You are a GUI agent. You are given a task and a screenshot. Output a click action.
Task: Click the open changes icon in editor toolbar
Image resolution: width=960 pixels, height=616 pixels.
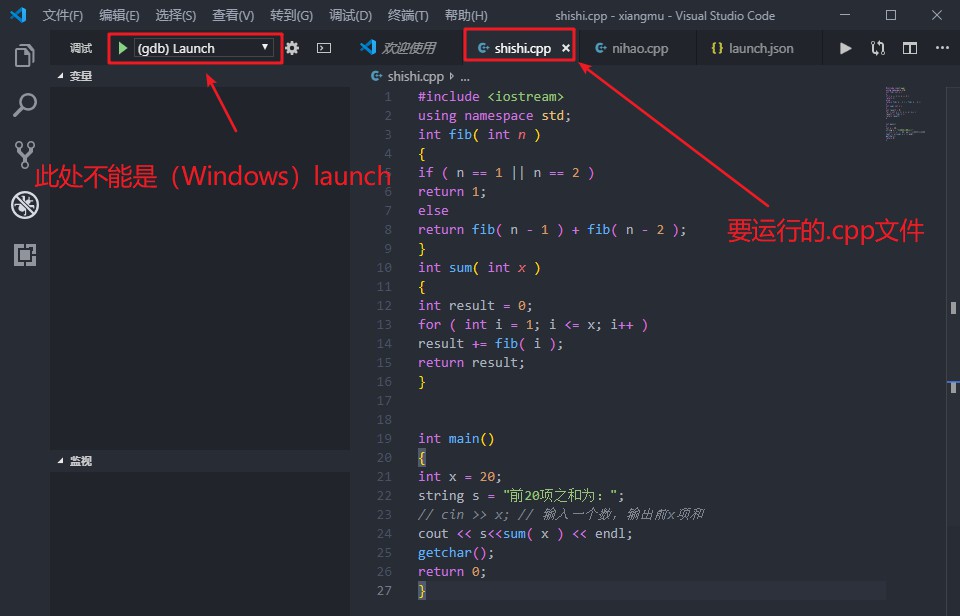[x=877, y=48]
